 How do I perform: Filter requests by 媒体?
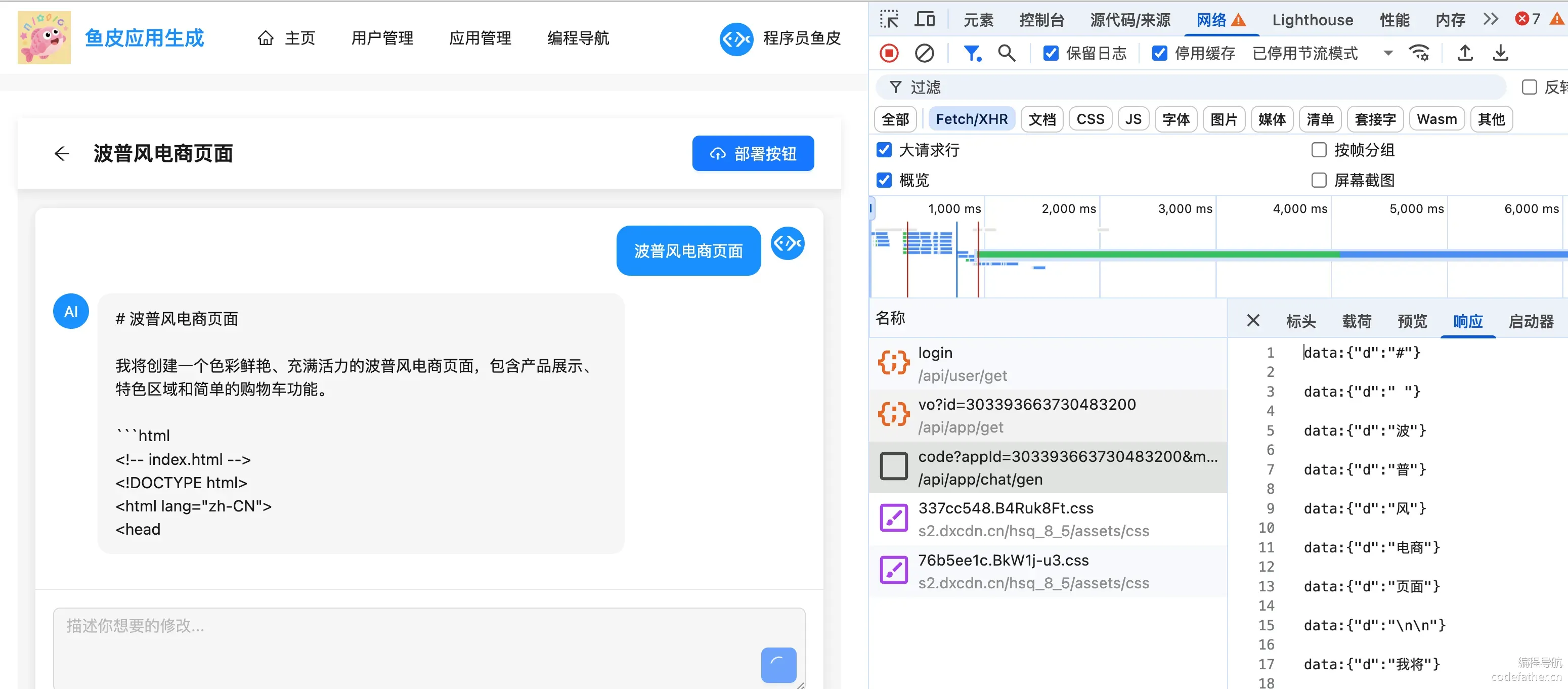(1272, 119)
